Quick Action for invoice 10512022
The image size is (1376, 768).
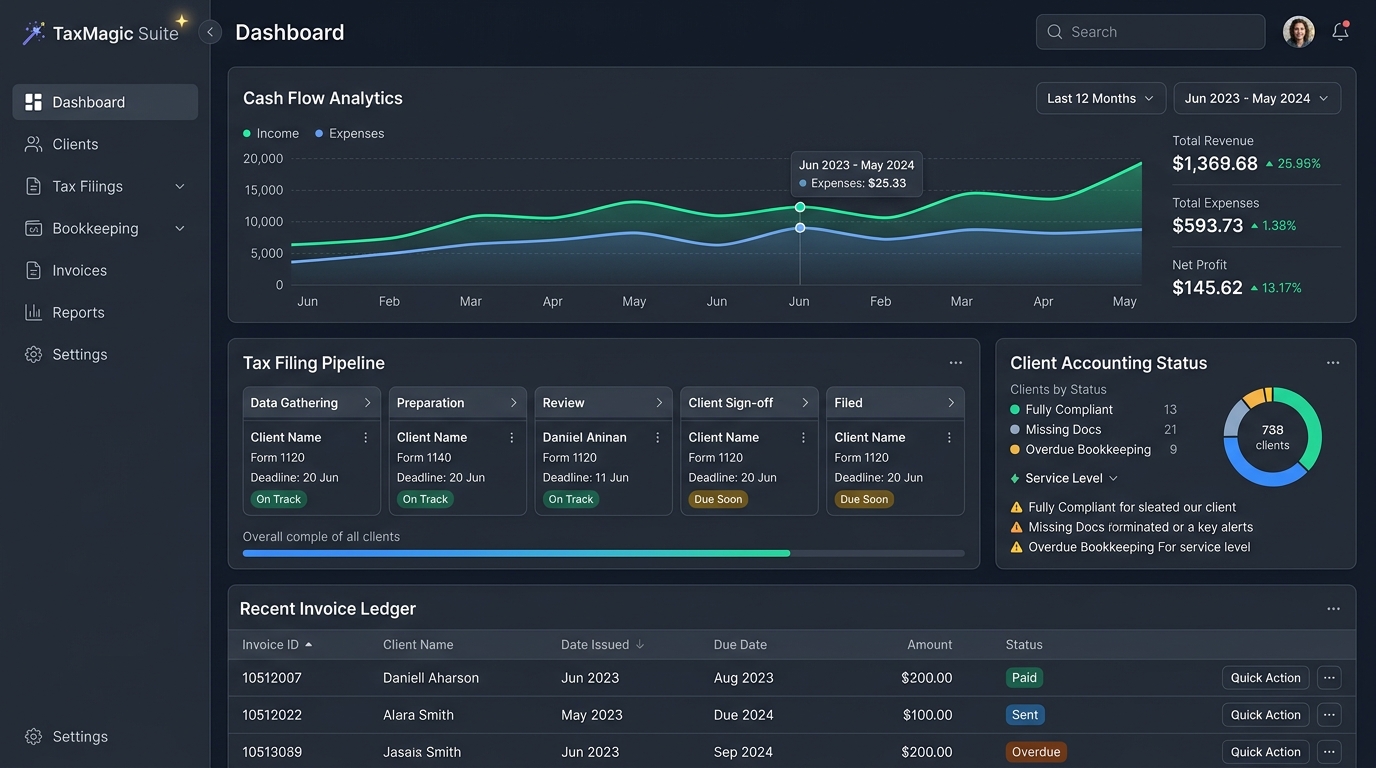pyautogui.click(x=1266, y=715)
